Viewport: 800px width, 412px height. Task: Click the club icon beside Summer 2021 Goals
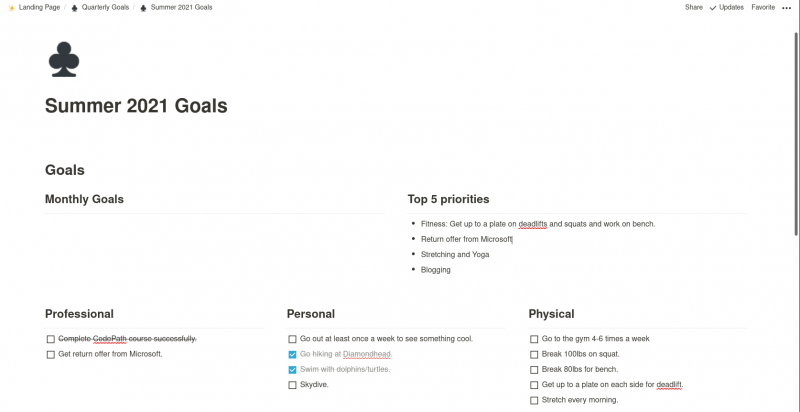coord(143,8)
